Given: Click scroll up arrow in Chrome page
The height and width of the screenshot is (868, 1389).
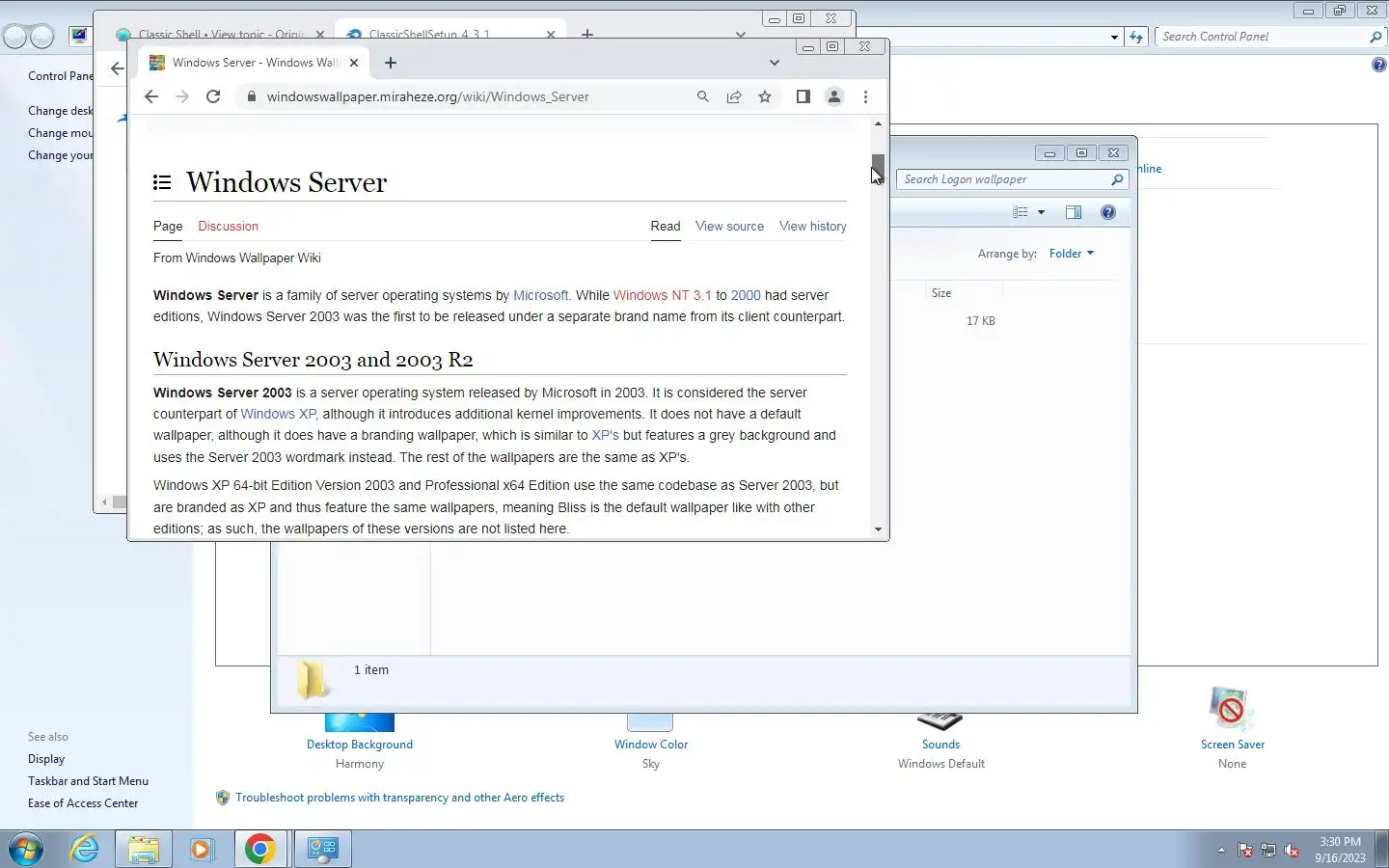Looking at the screenshot, I should click(x=878, y=123).
